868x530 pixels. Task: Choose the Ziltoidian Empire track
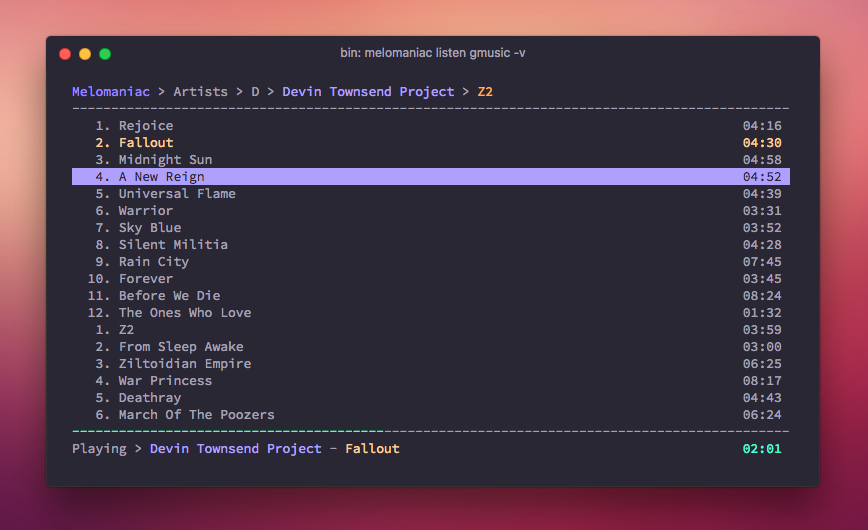coord(431,364)
